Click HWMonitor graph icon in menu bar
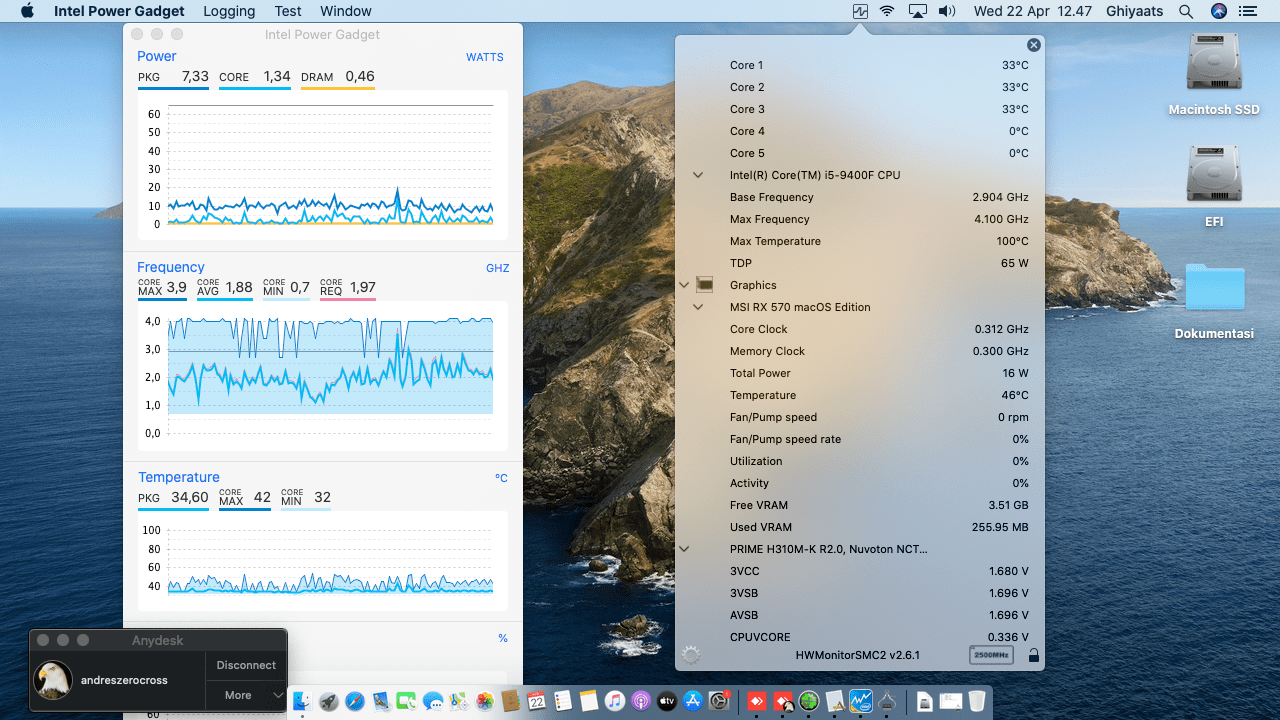The height and width of the screenshot is (720, 1280). (859, 12)
